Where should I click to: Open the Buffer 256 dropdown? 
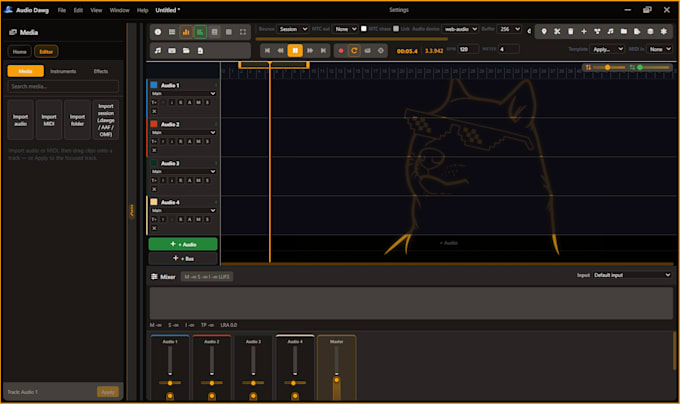point(509,29)
